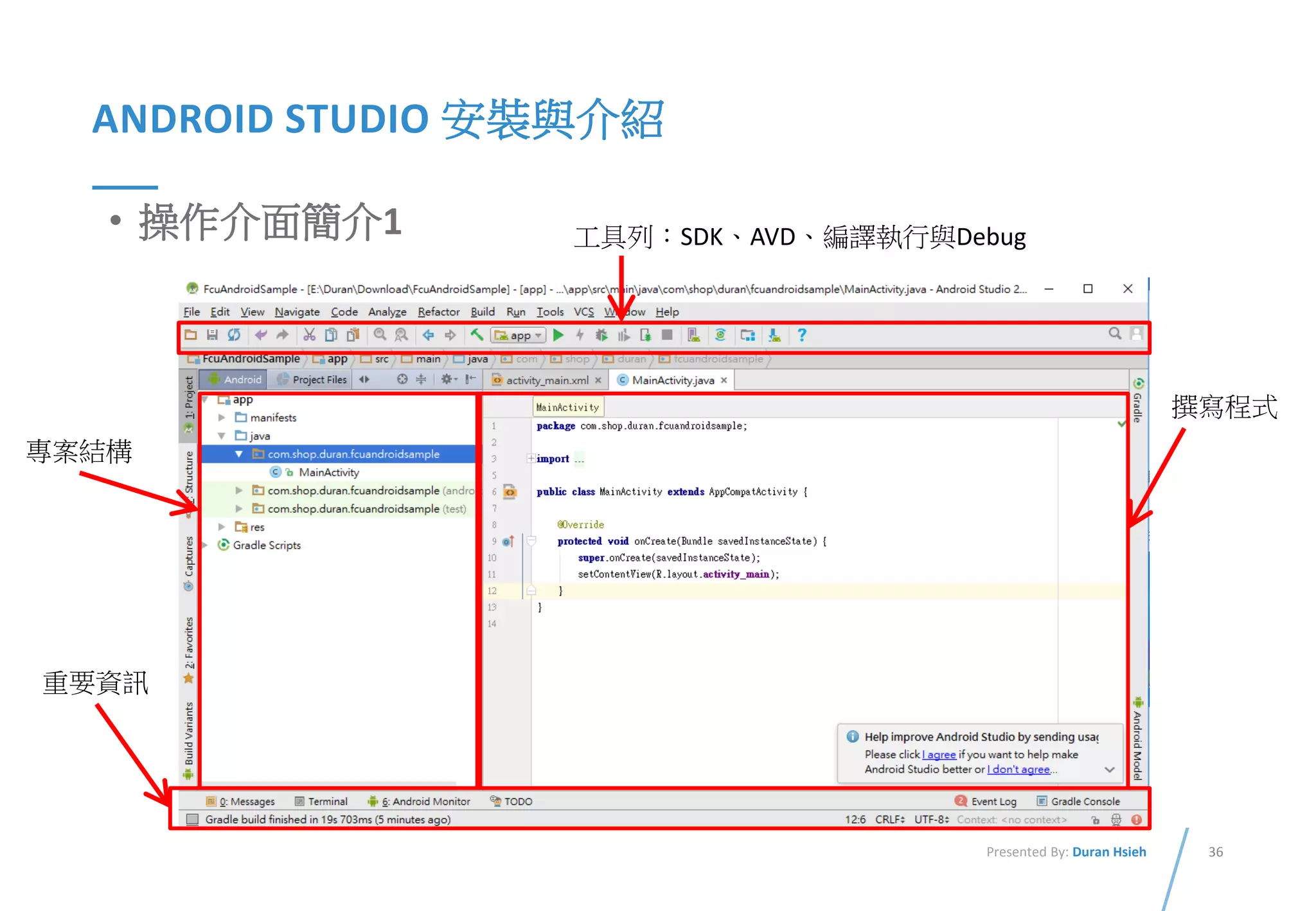Open the Messages tool window

coord(240,801)
